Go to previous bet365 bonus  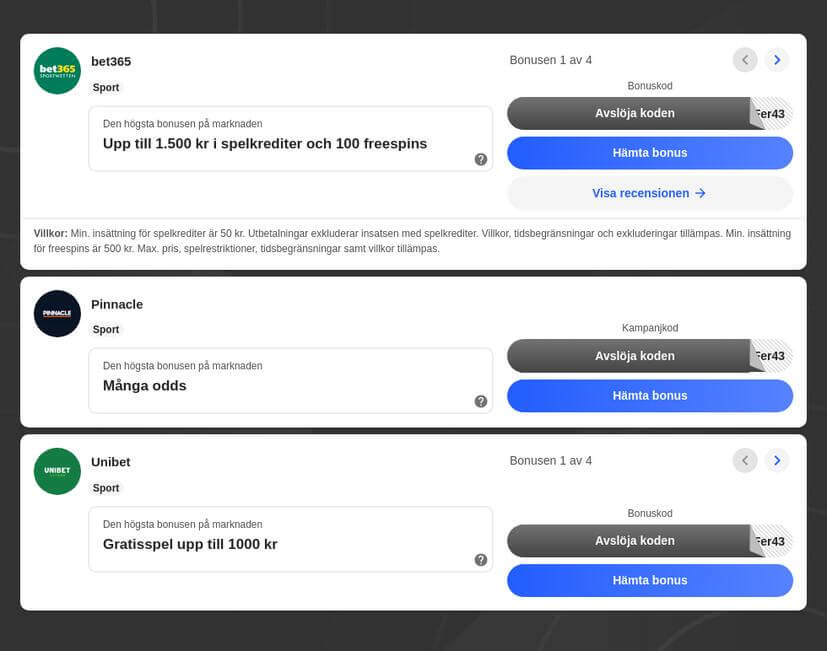(x=745, y=60)
